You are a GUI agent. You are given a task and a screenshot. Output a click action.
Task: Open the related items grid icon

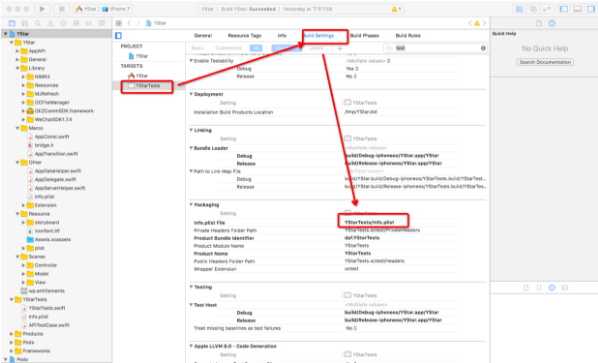[119, 23]
